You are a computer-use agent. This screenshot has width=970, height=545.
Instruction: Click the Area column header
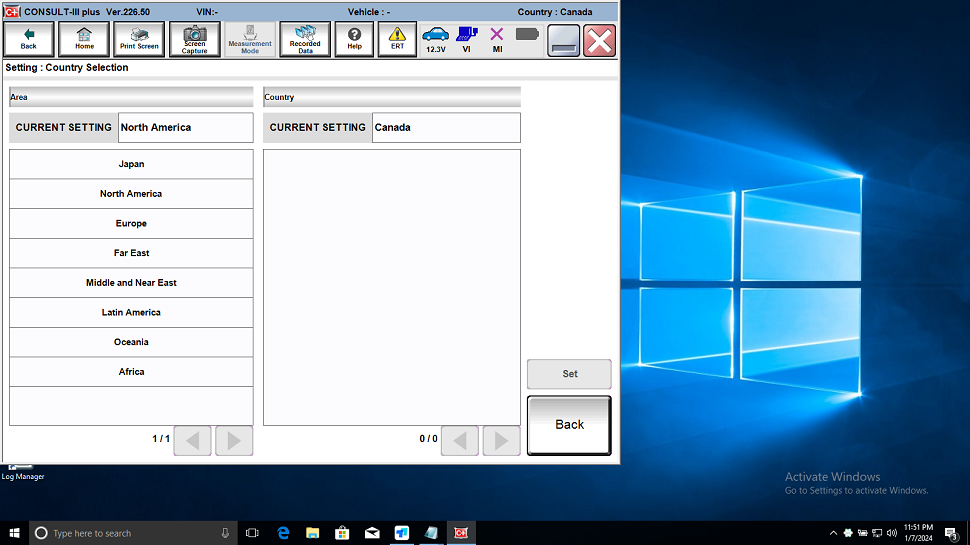tap(131, 97)
